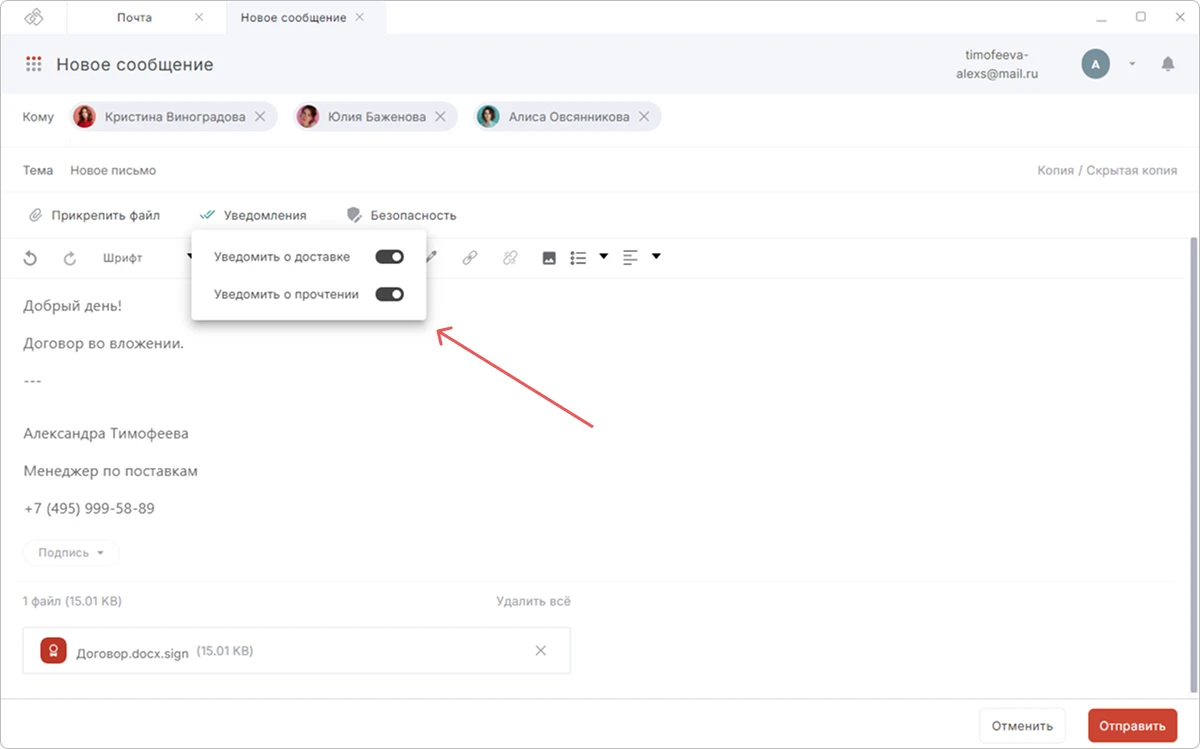This screenshot has height=749, width=1200.
Task: Click the text 'Договор во вложении.'
Action: click(103, 344)
